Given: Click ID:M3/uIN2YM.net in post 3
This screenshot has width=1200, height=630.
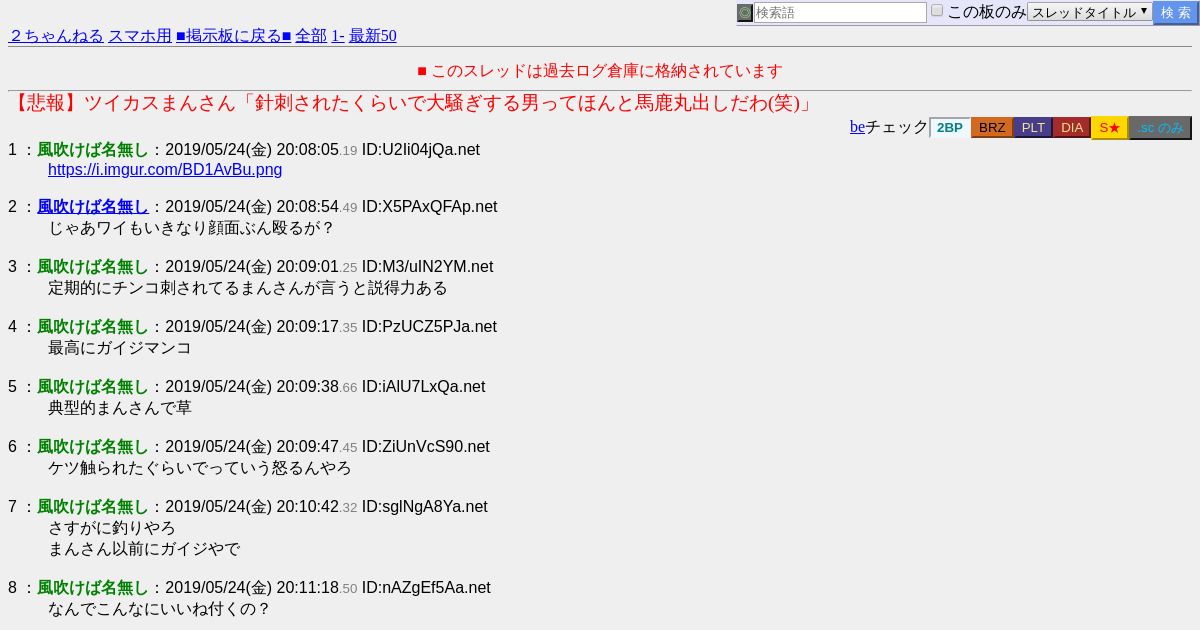Looking at the screenshot, I should (427, 267).
